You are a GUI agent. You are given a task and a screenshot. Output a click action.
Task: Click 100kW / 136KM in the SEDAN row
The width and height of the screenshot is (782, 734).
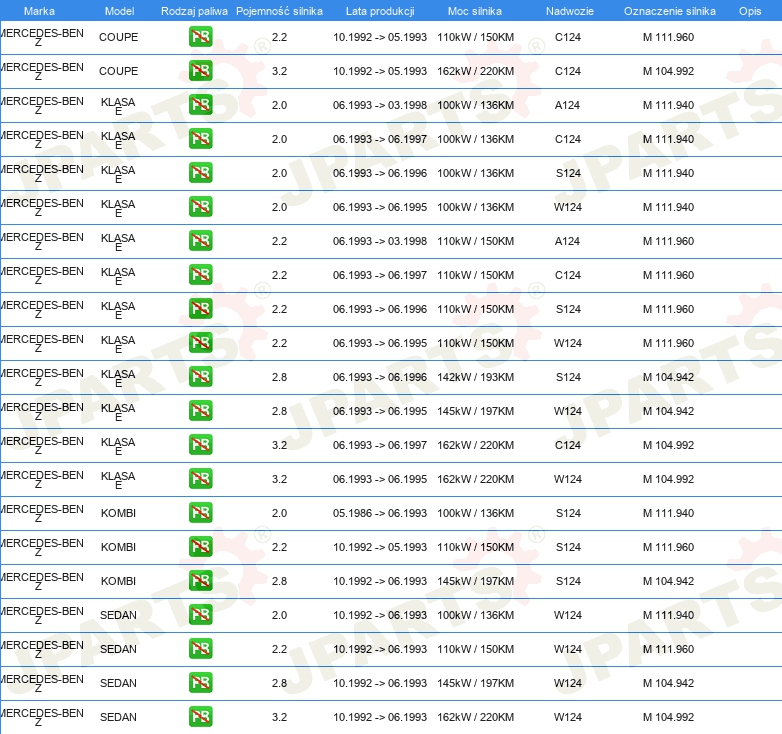(475, 615)
